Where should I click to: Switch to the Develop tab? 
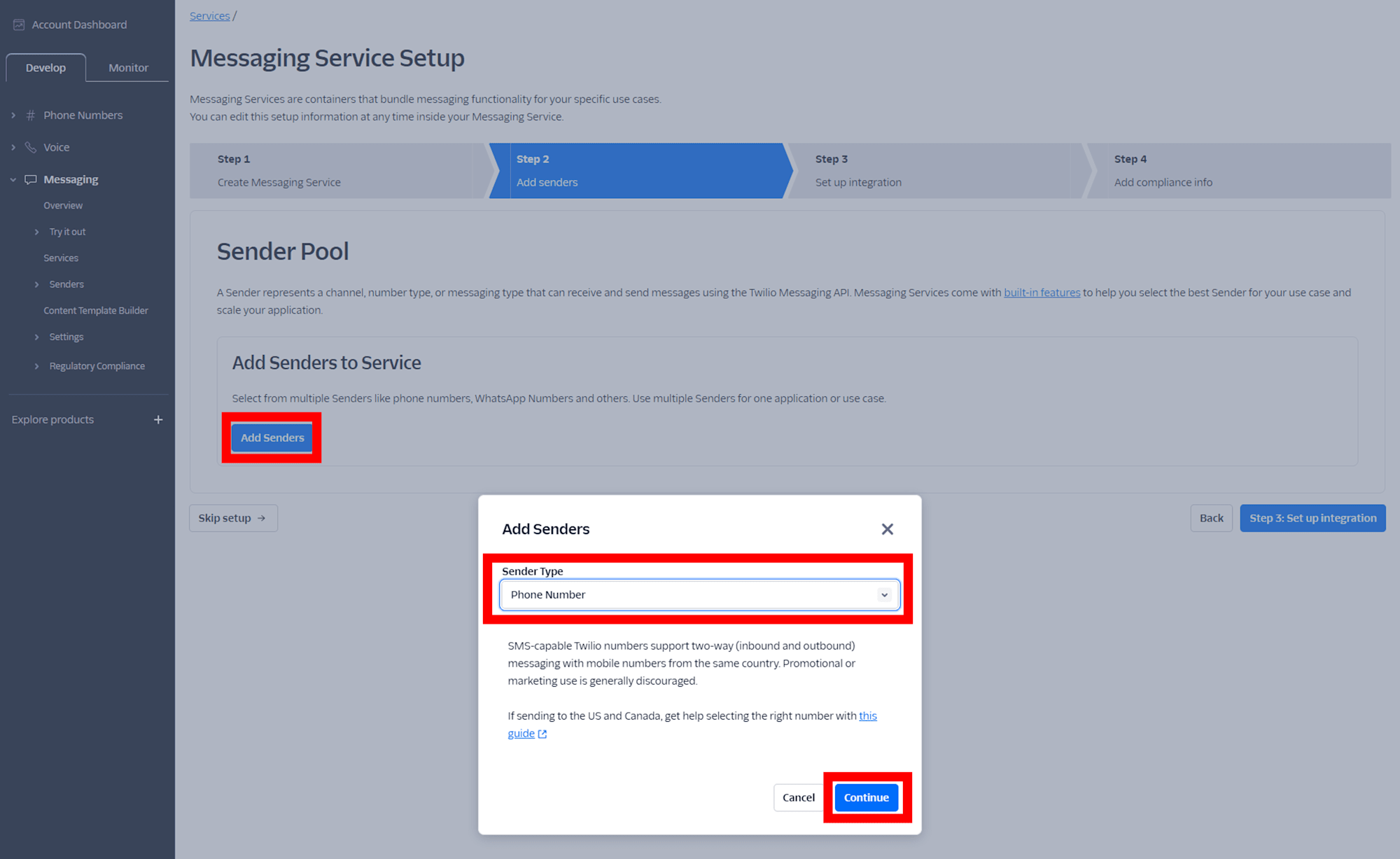coord(46,67)
